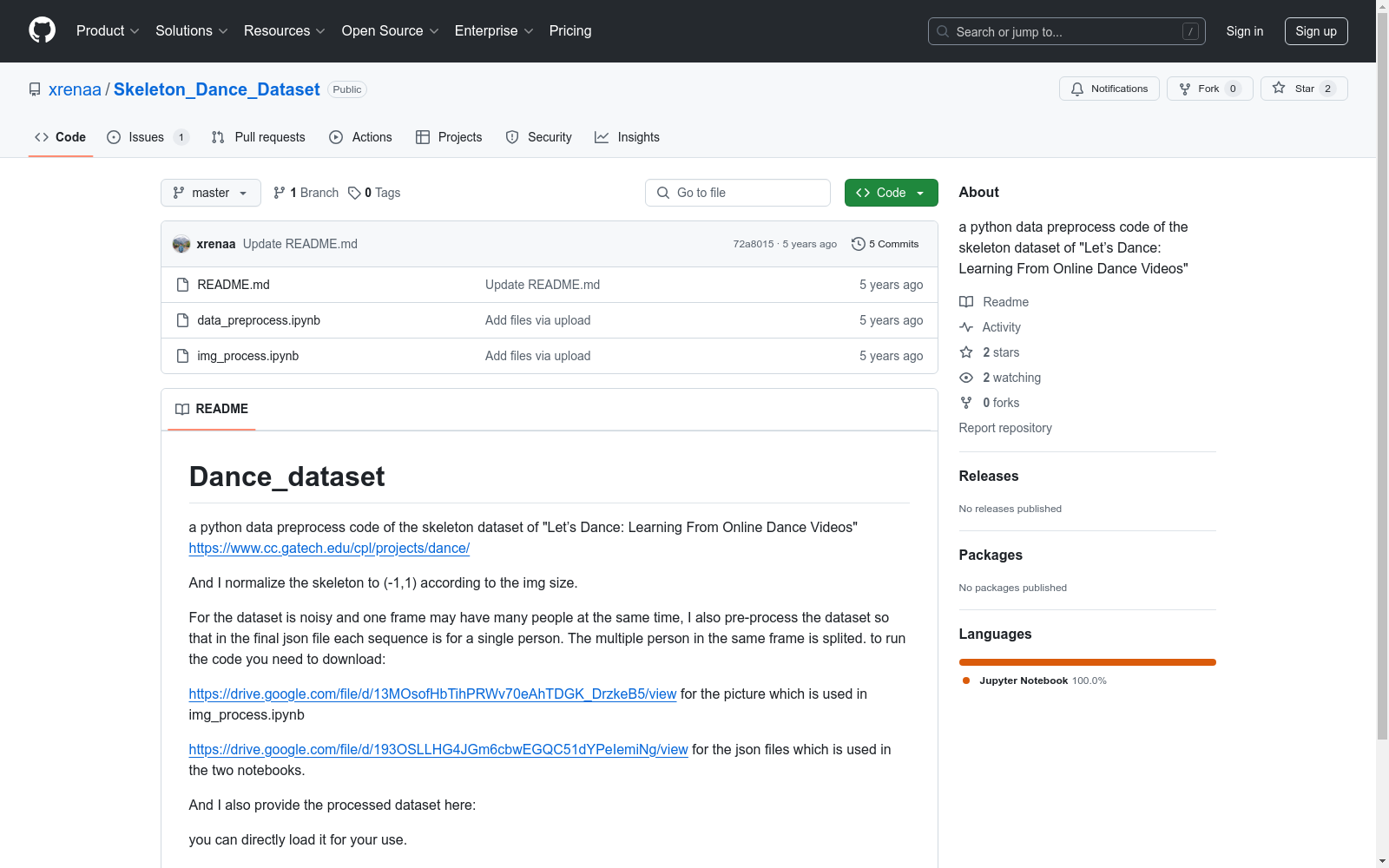Click the Jupyter Notebook language link

1034,681
